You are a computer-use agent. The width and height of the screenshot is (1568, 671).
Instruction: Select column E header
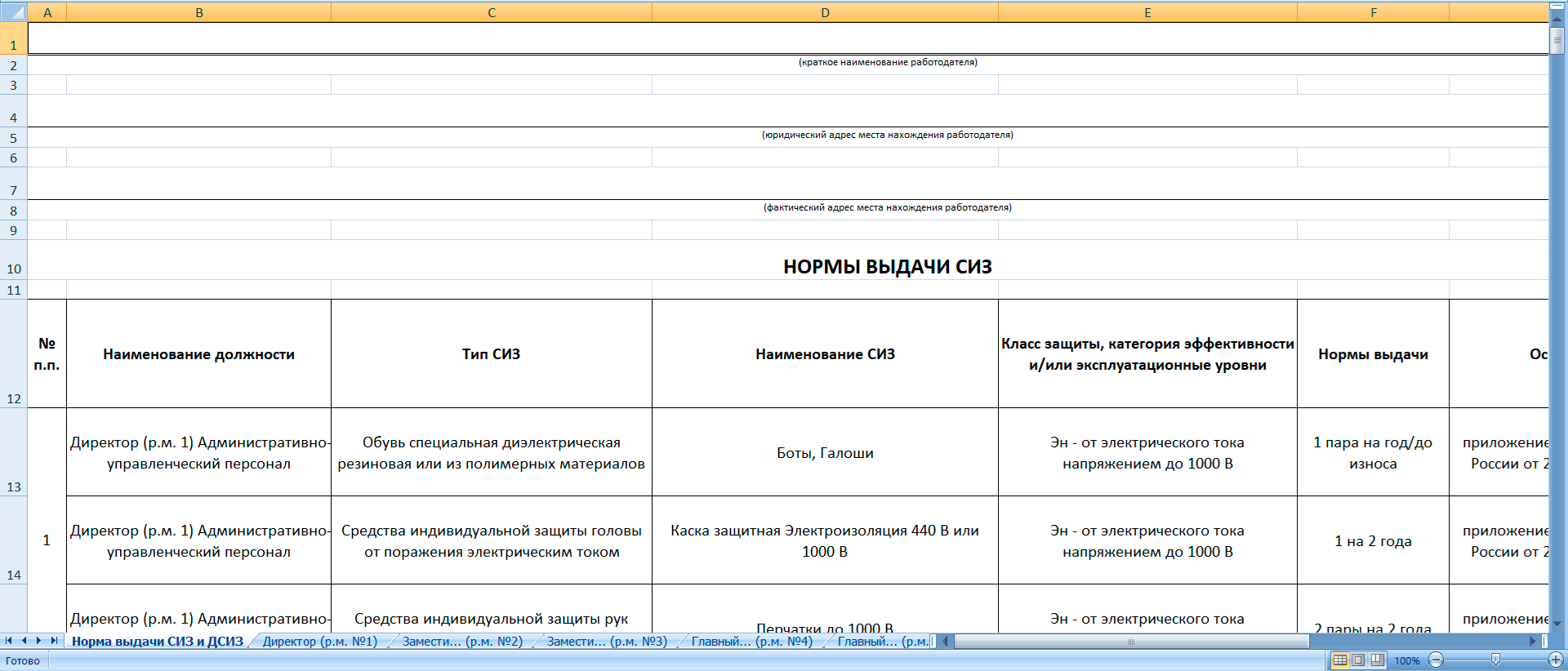tap(1147, 12)
